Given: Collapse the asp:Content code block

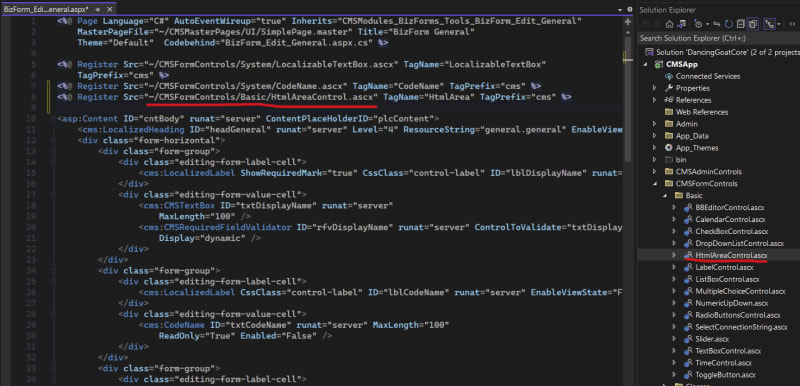Looking at the screenshot, I should point(53,119).
